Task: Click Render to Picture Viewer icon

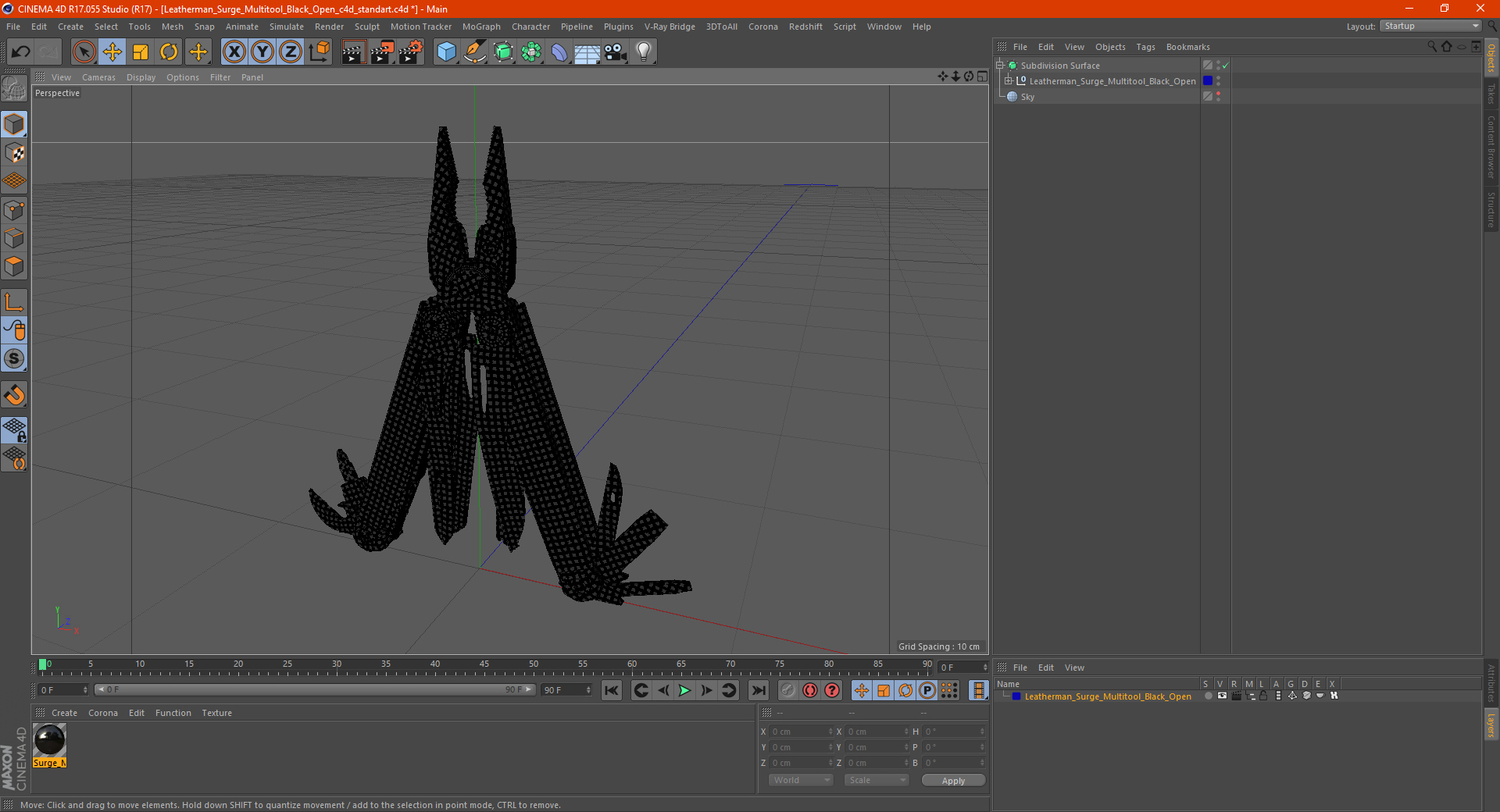Action: [382, 52]
